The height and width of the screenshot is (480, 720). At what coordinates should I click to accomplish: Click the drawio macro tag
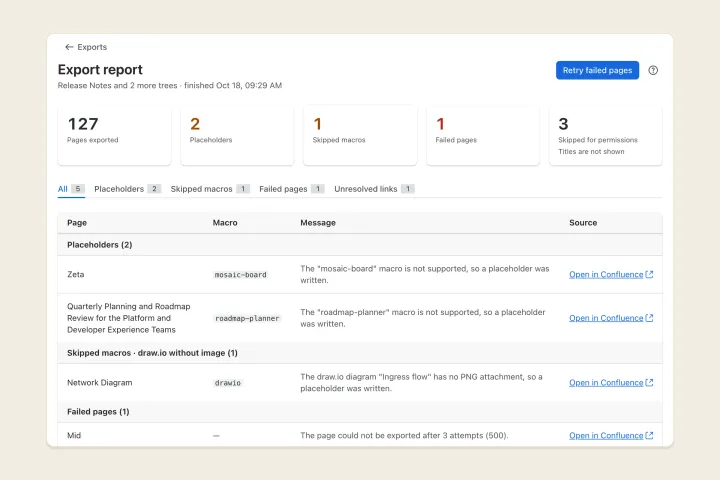(x=228, y=383)
